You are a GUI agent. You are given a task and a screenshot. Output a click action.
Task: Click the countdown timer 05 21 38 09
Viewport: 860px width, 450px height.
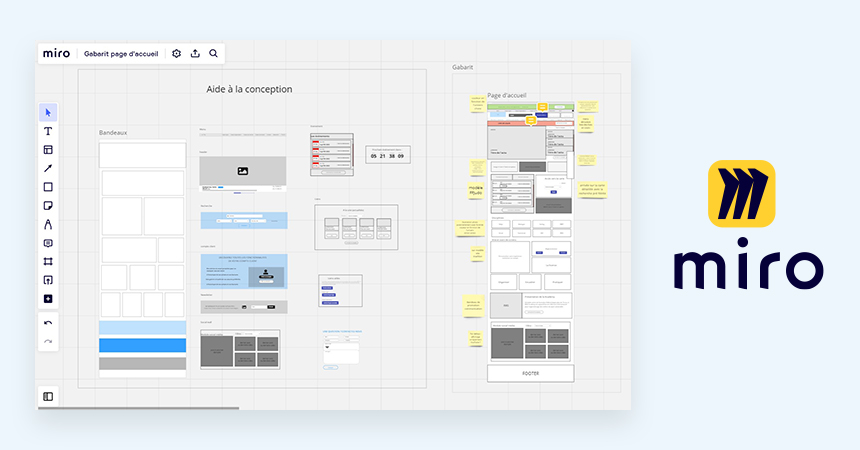point(388,156)
